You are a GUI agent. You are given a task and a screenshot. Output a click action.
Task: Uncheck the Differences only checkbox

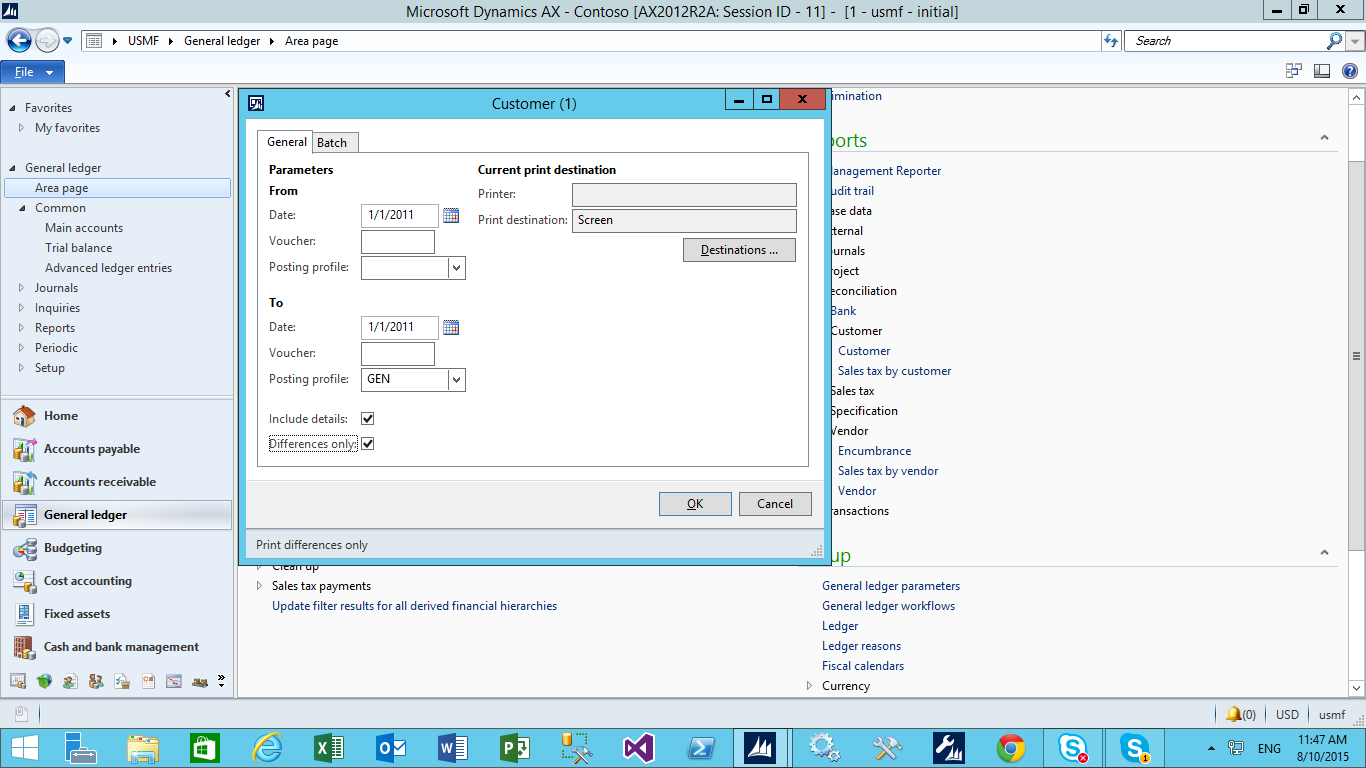[x=367, y=444]
